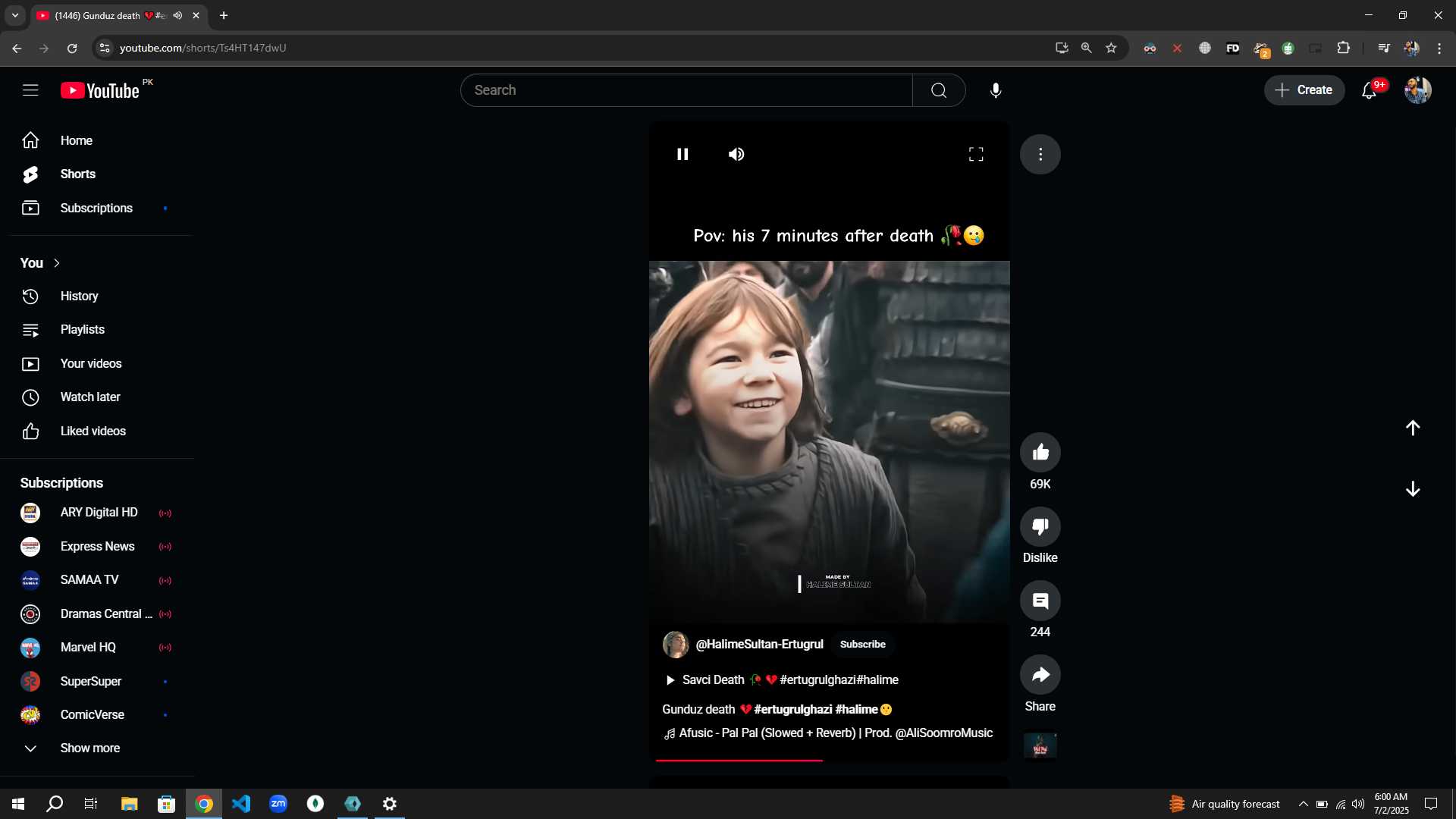Mute the Shorts video volume
Viewport: 1456px width, 819px height.
pos(736,154)
